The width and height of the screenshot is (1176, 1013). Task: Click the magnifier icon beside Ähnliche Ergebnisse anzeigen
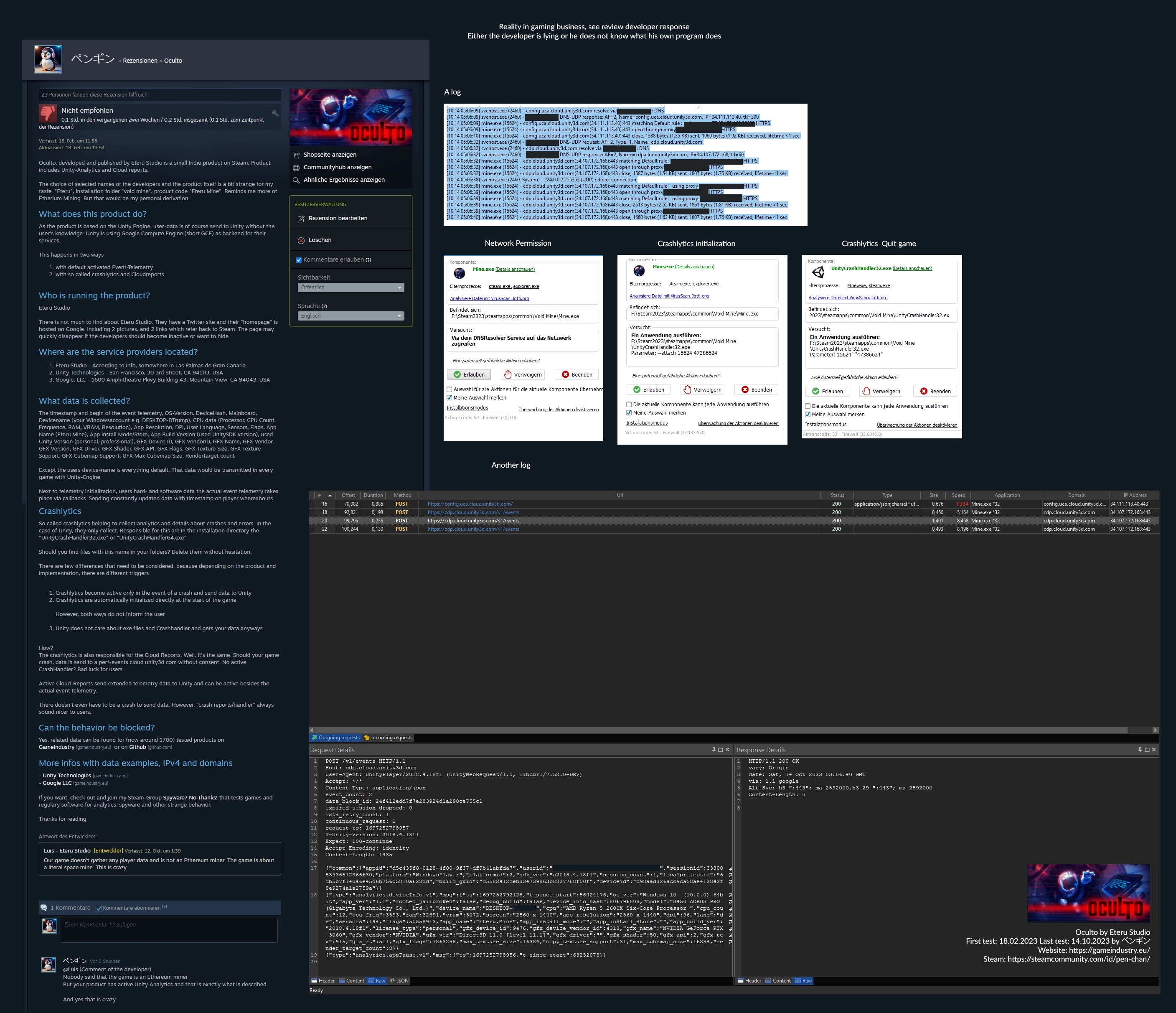pos(296,180)
